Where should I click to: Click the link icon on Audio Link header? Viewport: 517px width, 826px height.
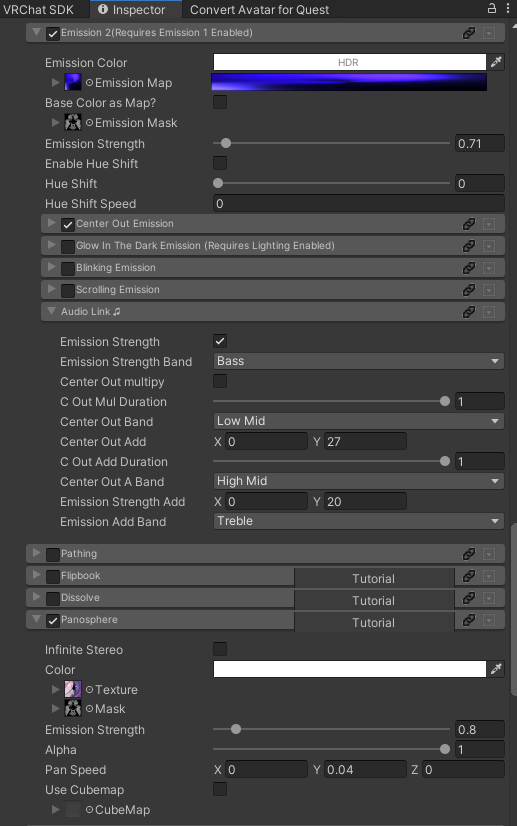click(469, 312)
